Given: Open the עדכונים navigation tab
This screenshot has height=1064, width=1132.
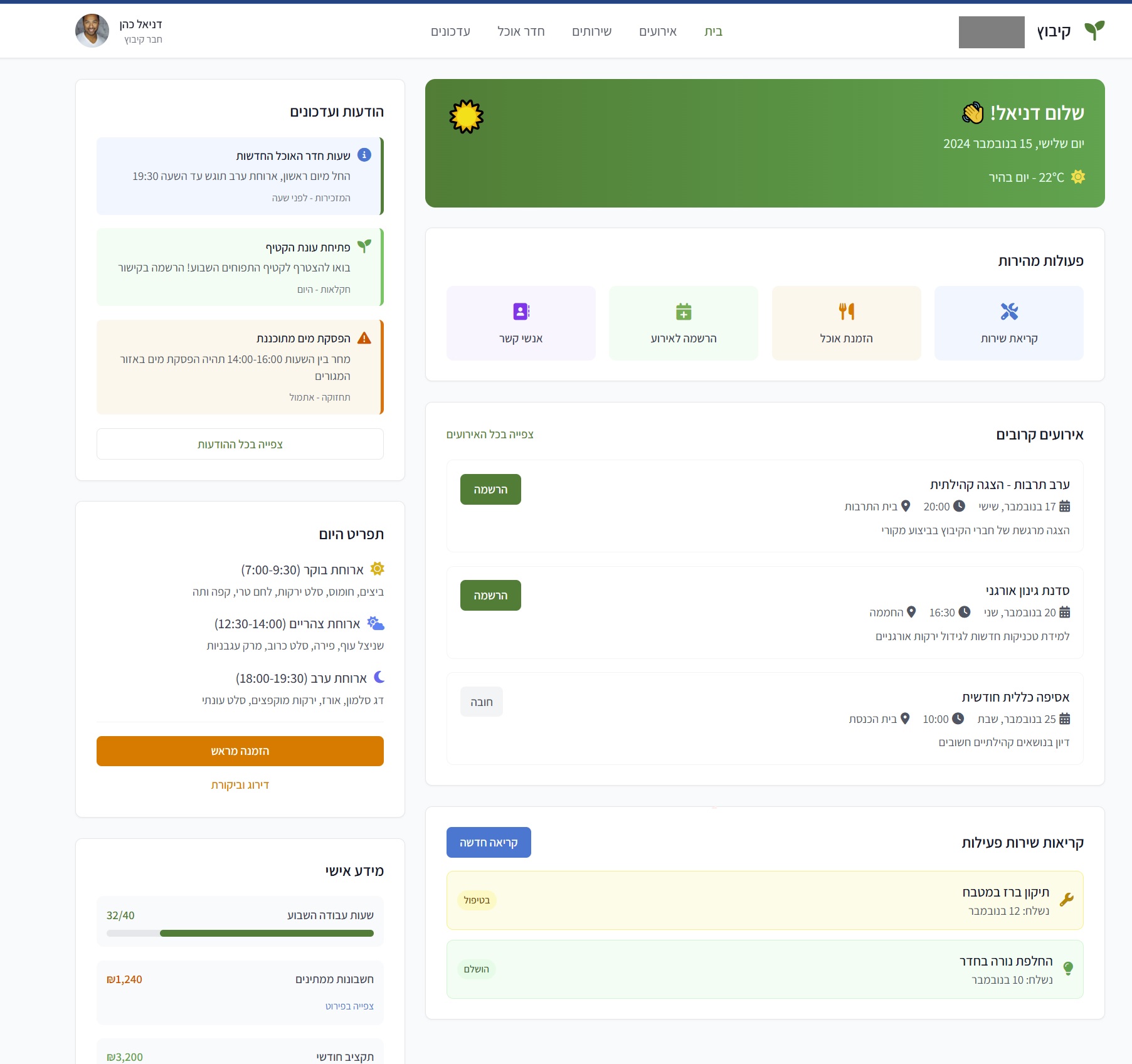Looking at the screenshot, I should coord(450,31).
